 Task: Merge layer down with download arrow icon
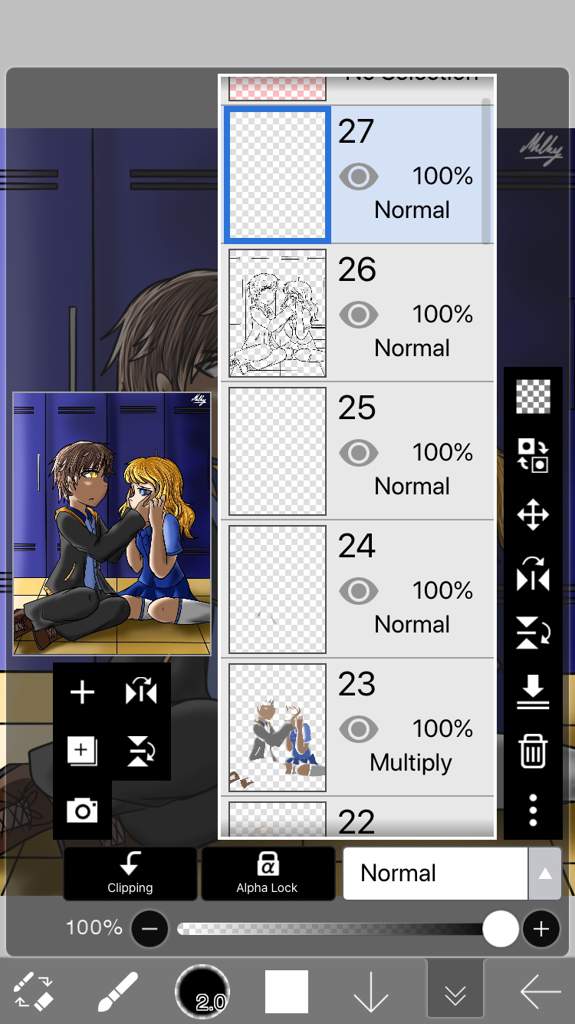click(533, 692)
